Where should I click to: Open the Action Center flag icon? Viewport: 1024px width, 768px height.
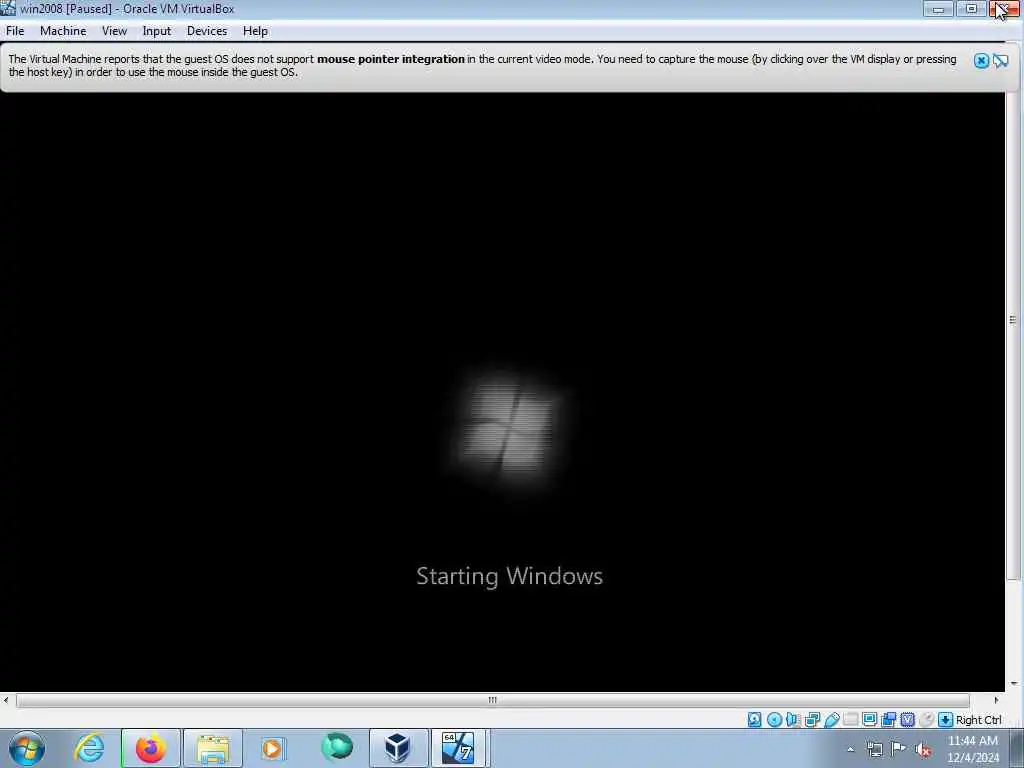coord(899,749)
